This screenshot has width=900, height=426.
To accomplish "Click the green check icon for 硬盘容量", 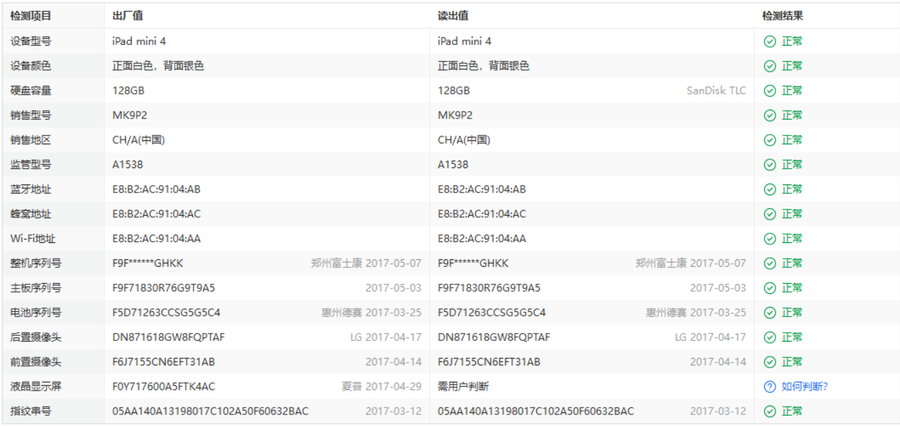I will tap(769, 90).
